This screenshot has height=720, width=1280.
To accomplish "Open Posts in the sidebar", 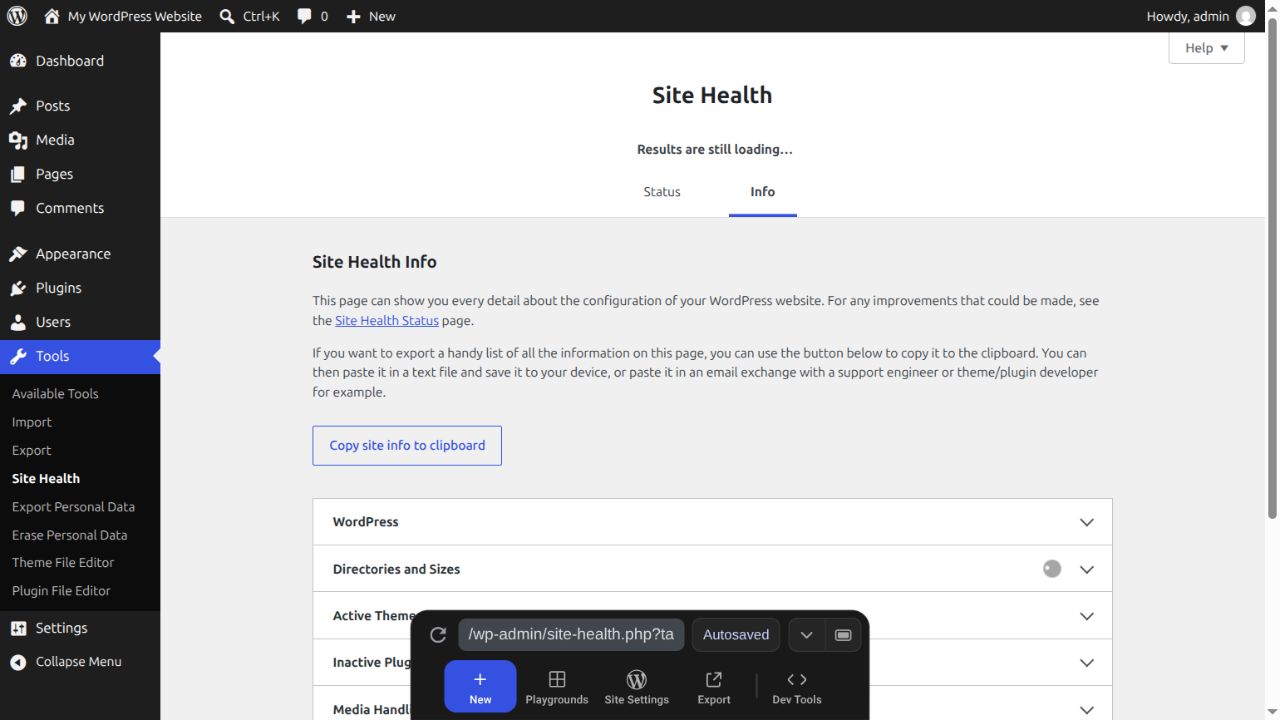I will [x=80, y=106].
